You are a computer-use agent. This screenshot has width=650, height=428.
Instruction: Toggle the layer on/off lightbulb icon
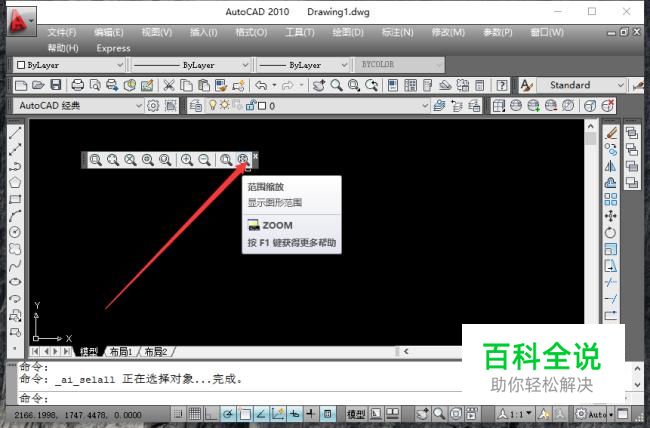[x=213, y=105]
